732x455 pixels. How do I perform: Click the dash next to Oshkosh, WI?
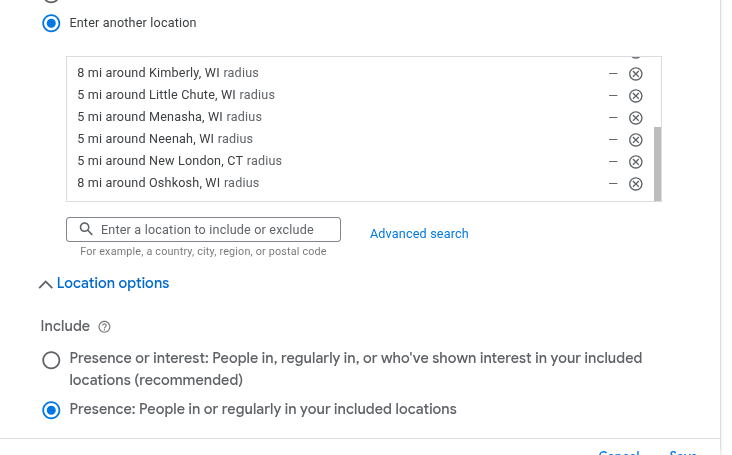[x=613, y=184]
